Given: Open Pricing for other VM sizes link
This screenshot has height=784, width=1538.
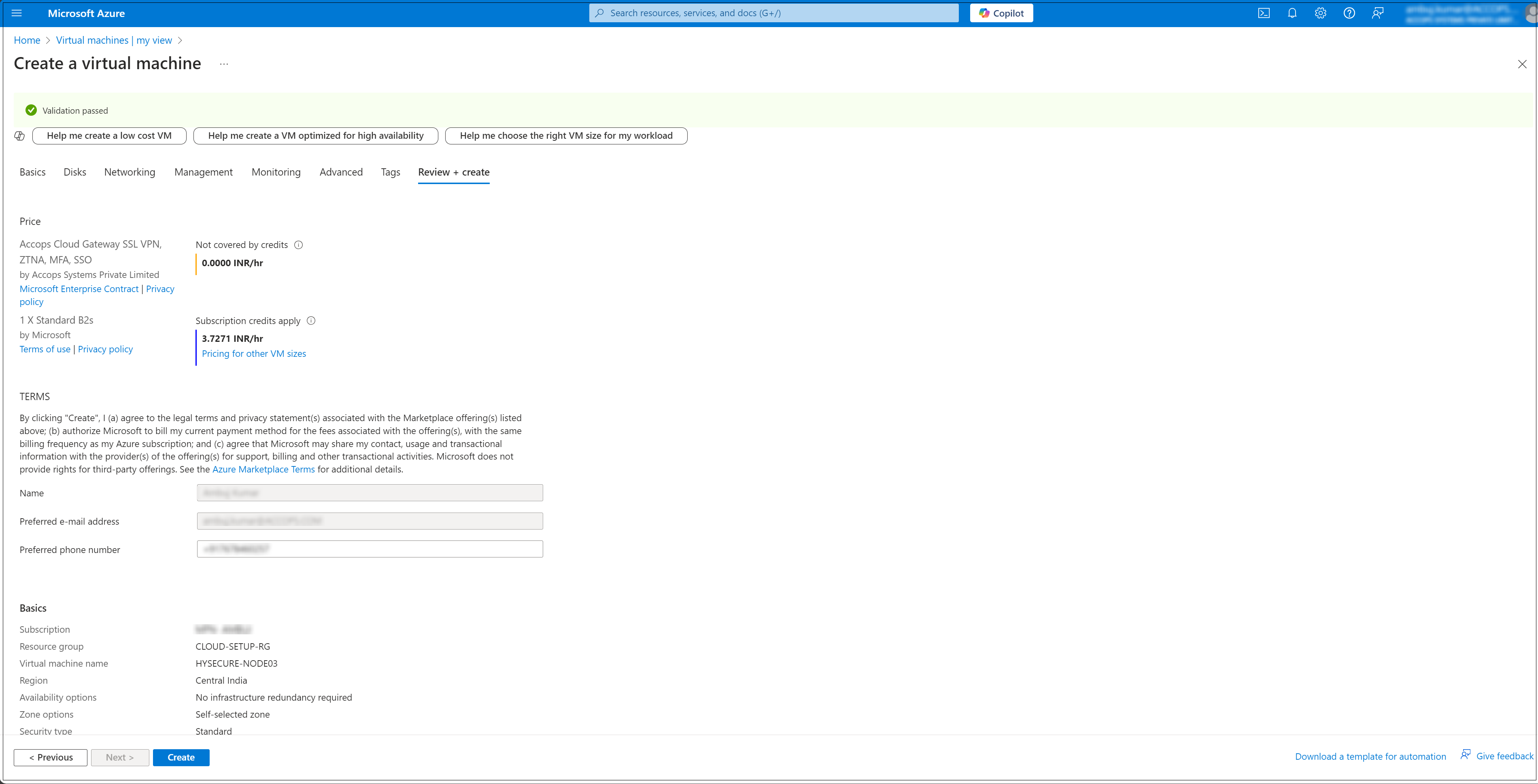Looking at the screenshot, I should (254, 353).
